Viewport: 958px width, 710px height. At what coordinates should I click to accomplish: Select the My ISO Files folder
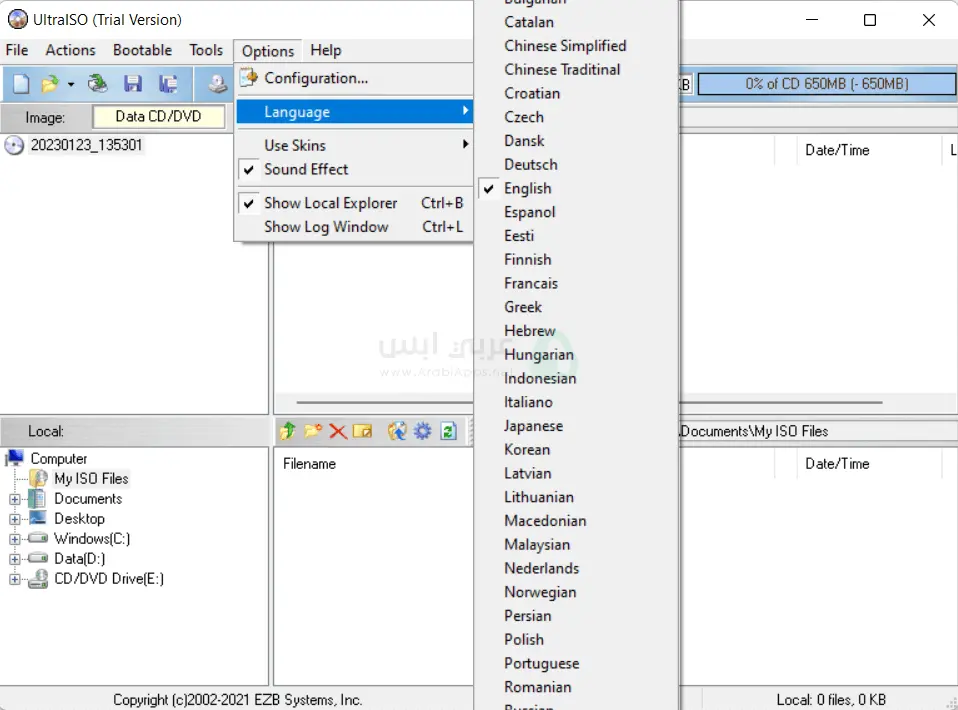click(91, 479)
